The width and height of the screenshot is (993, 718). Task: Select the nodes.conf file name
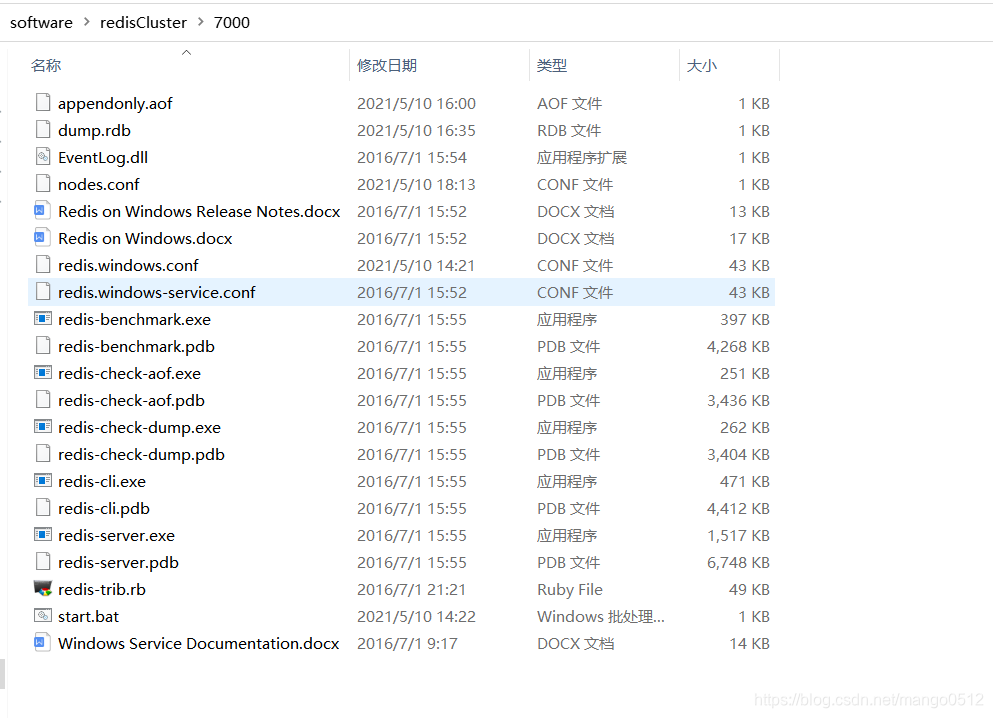[99, 184]
